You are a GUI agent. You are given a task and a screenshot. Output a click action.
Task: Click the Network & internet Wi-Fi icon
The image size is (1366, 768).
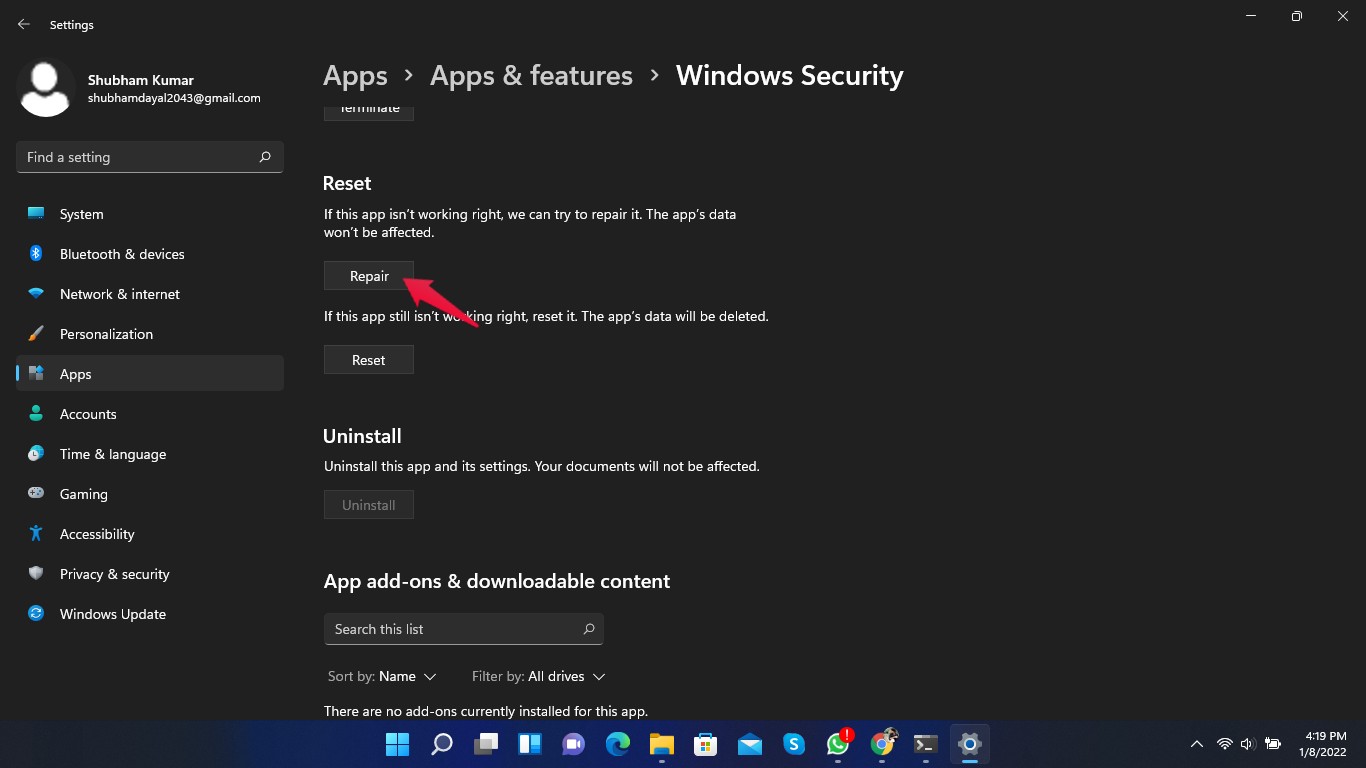point(36,294)
